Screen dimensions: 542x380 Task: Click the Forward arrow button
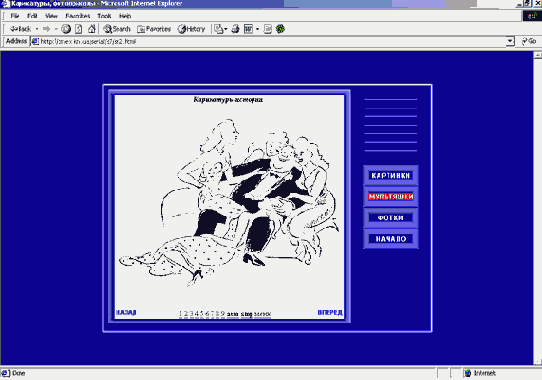click(46, 29)
